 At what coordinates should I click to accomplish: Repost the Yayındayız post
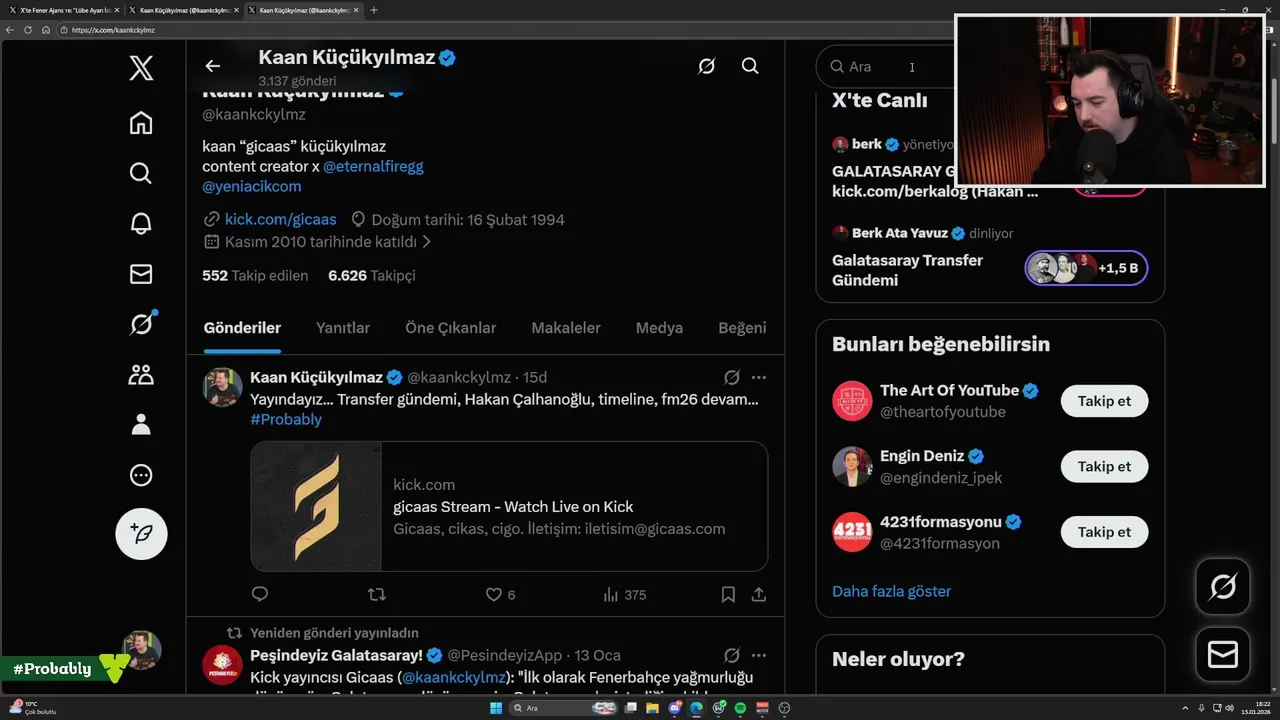[x=377, y=594]
